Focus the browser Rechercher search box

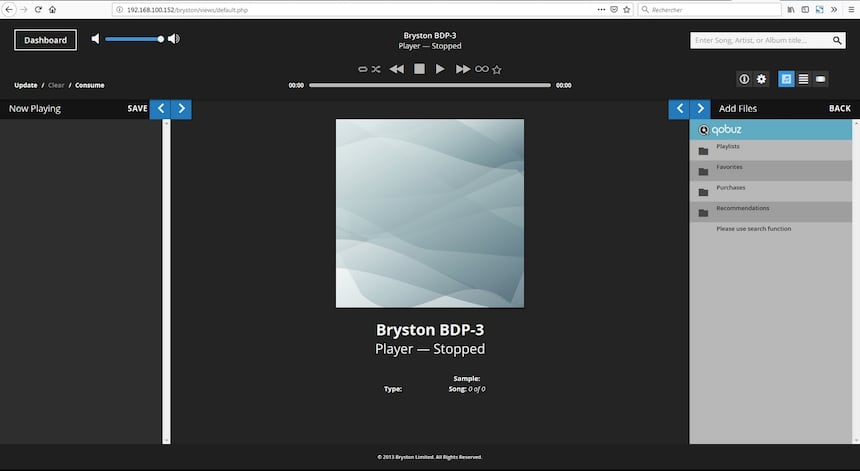click(x=710, y=9)
